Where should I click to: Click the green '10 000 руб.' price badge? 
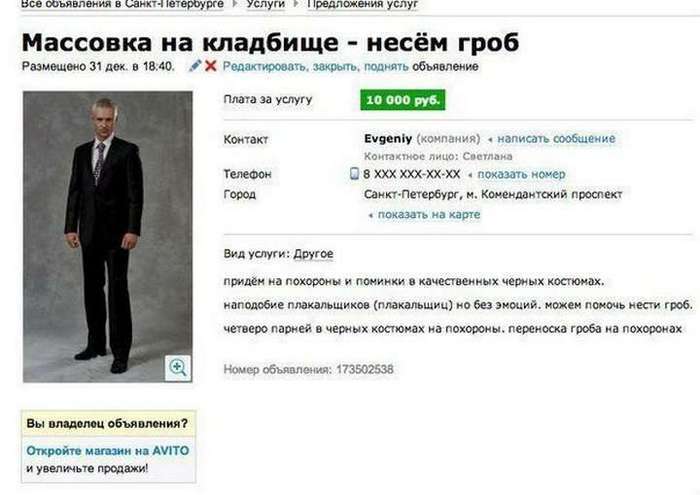(403, 100)
